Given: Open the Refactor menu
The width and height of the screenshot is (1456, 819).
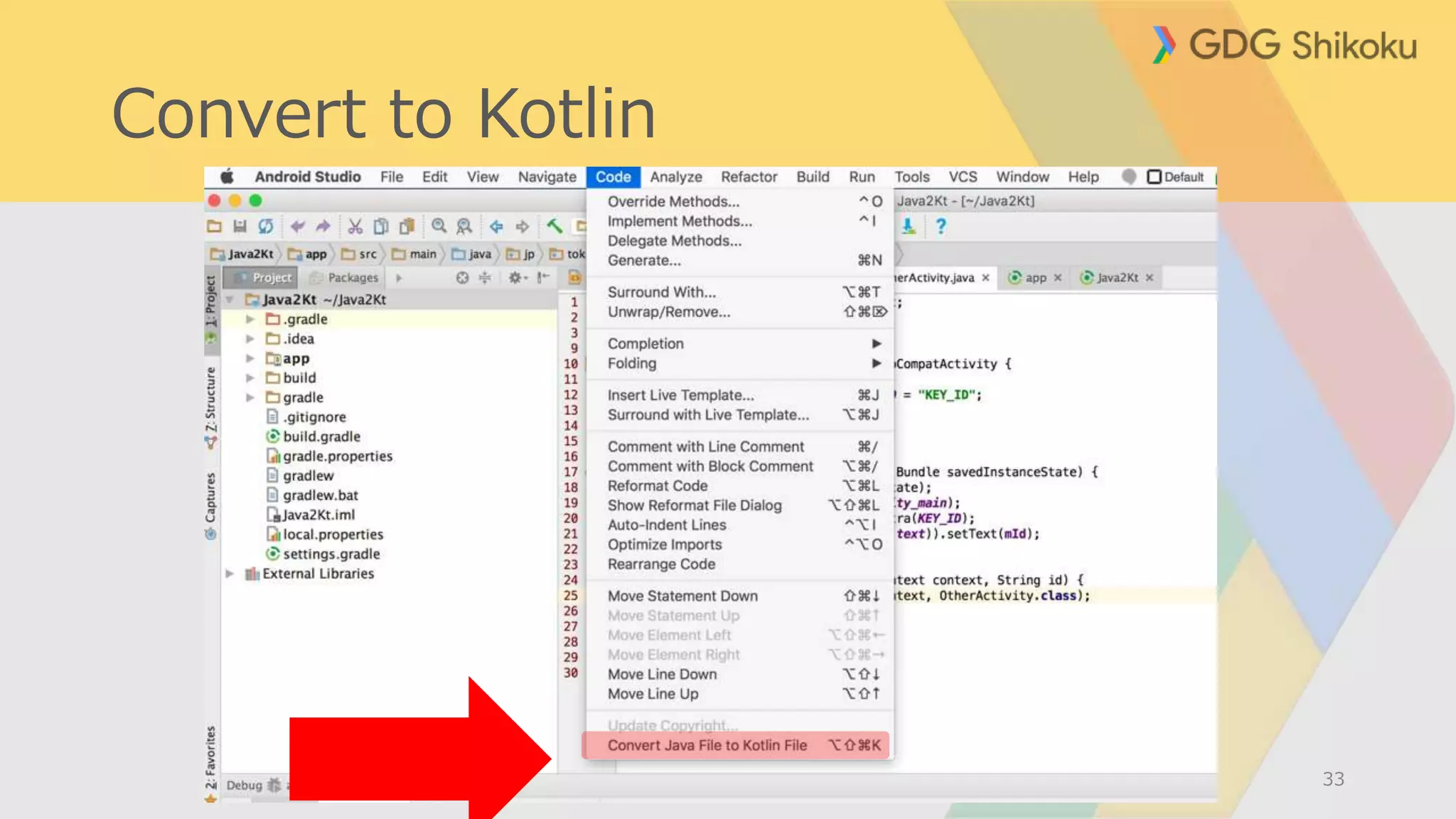Looking at the screenshot, I should 749,177.
